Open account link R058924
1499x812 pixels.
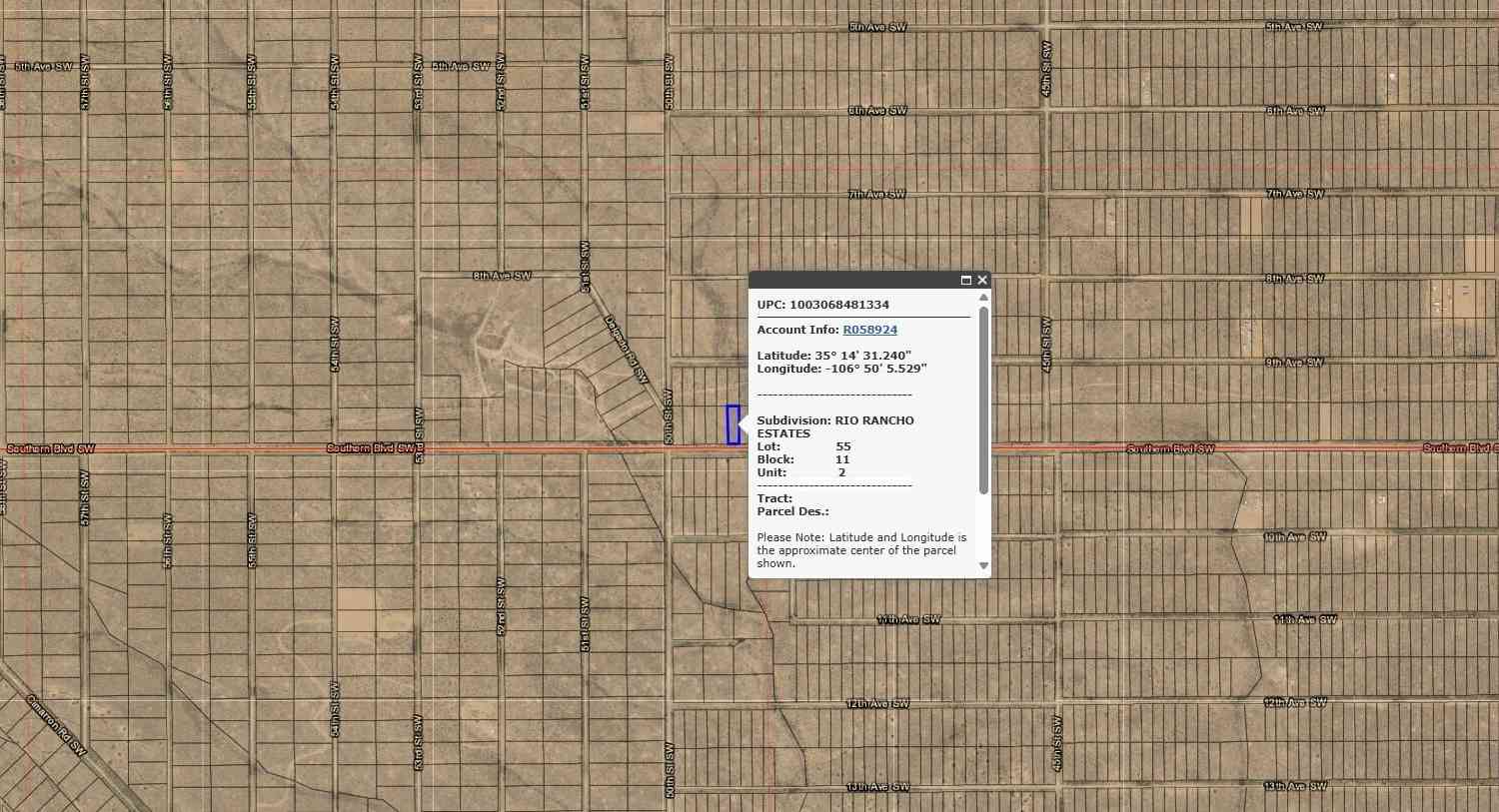pyautogui.click(x=869, y=330)
